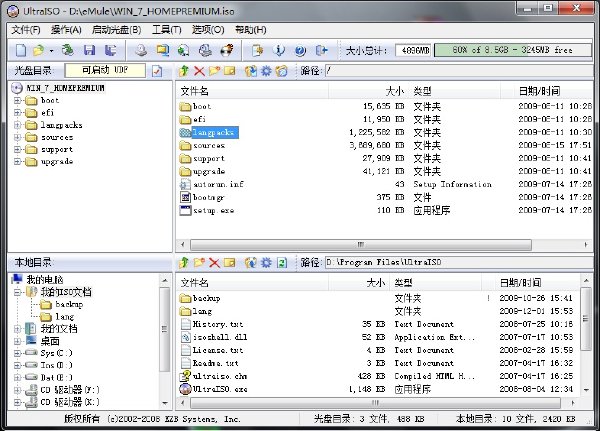This screenshot has width=600, height=431.
Task: Click the local file list horizontal scrollbar
Action: (377, 403)
